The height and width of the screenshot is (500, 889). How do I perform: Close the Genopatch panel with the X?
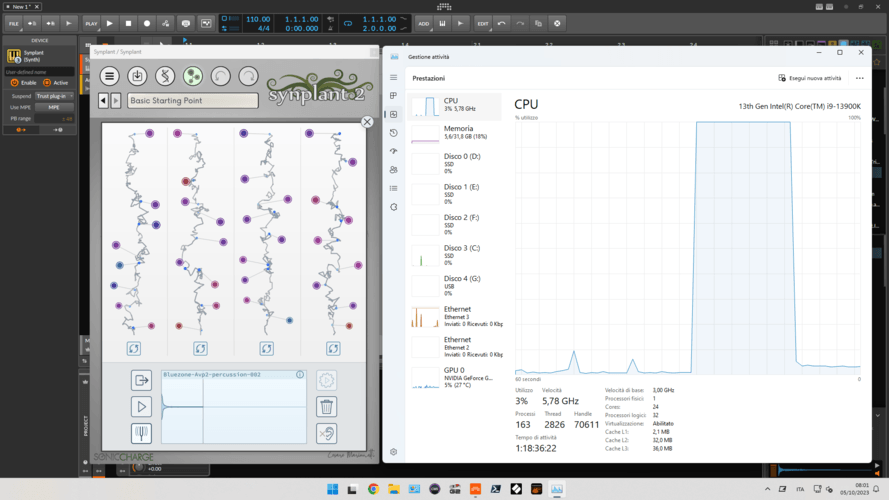click(x=367, y=122)
